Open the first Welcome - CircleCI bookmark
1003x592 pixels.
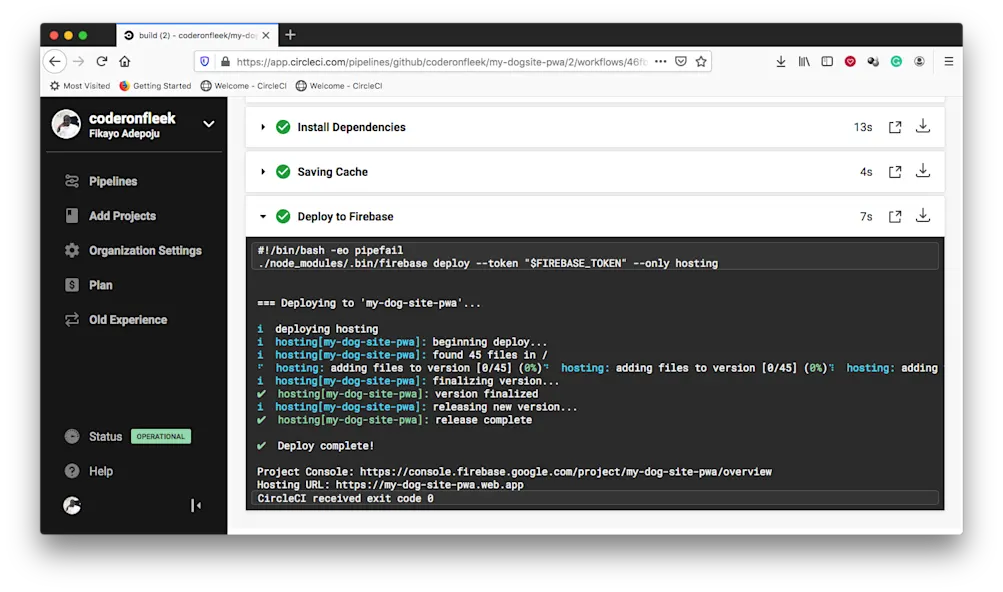pyautogui.click(x=243, y=86)
